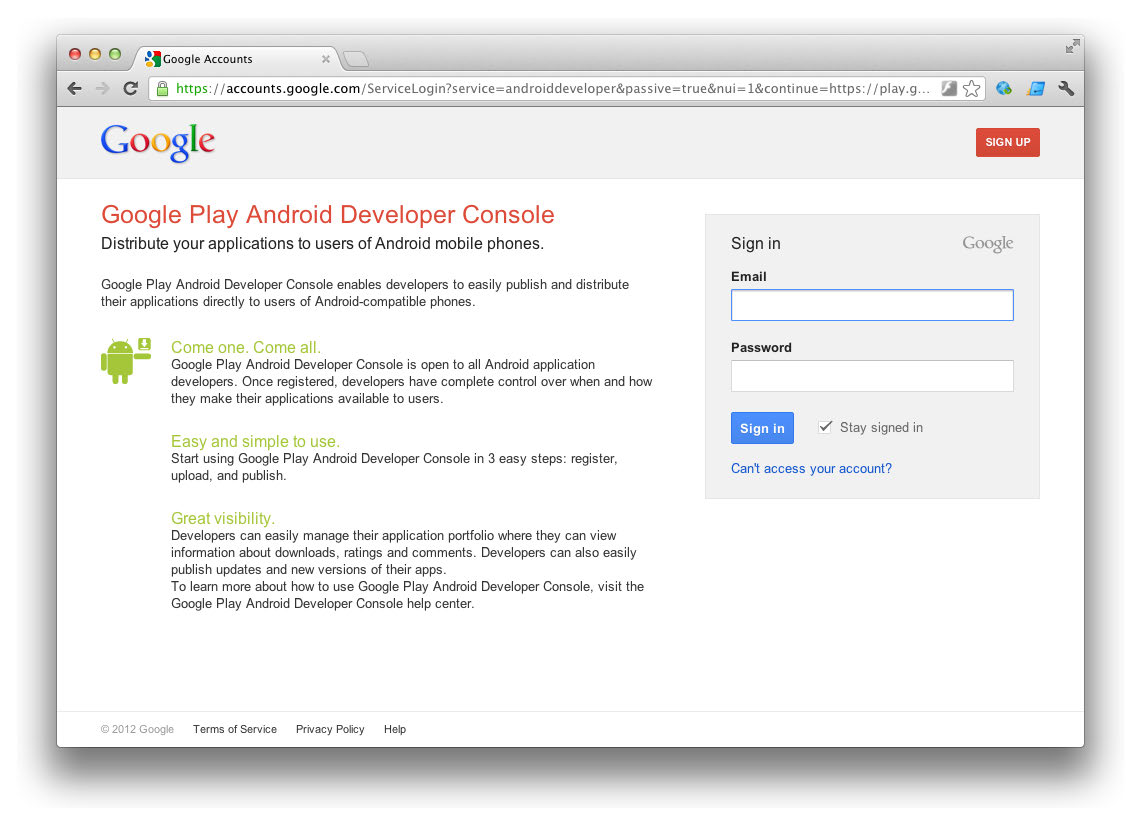Click the green SSL padlock icon
This screenshot has height=826, width=1141.
click(162, 89)
